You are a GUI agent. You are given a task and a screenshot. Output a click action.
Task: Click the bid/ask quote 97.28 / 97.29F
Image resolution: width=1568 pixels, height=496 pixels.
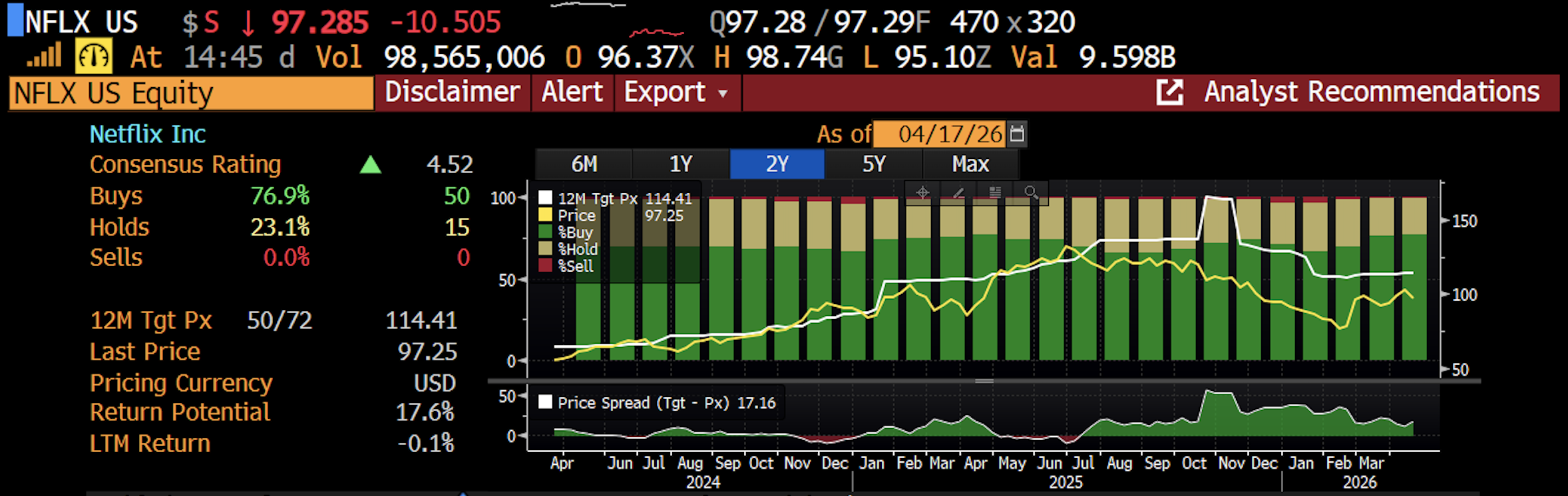click(x=821, y=23)
